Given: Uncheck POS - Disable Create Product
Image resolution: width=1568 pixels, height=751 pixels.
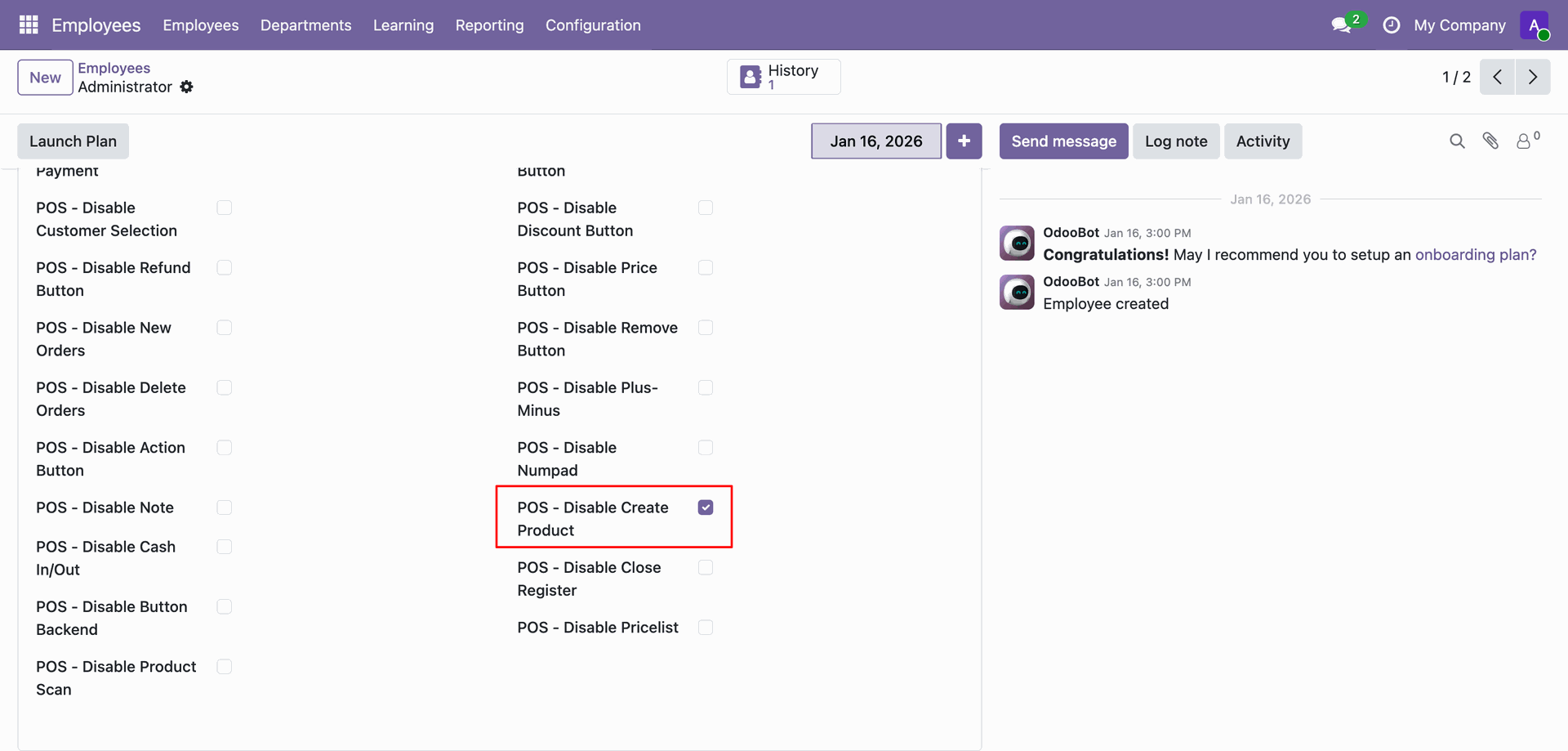Looking at the screenshot, I should [x=706, y=507].
